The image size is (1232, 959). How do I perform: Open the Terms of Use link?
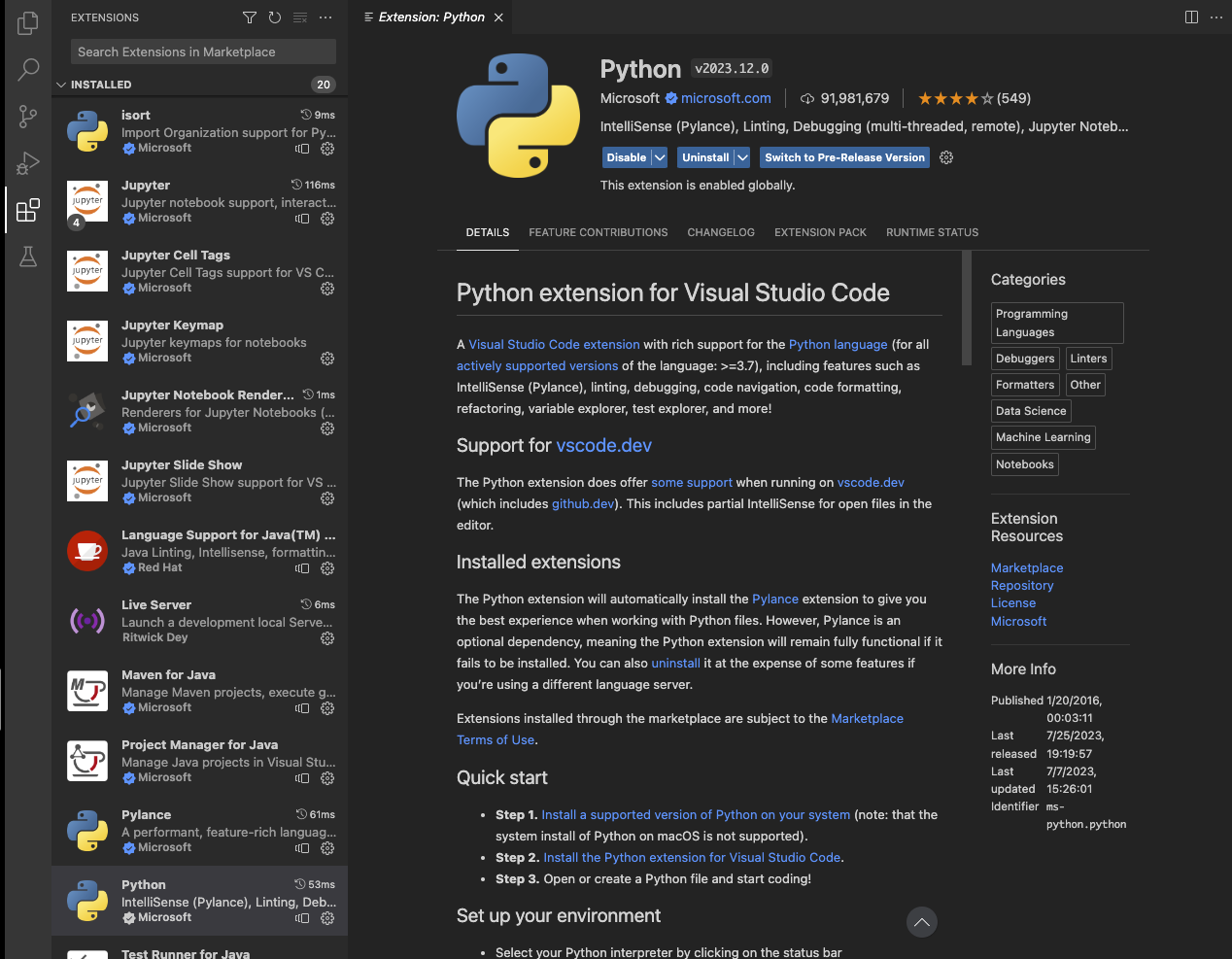(x=496, y=740)
